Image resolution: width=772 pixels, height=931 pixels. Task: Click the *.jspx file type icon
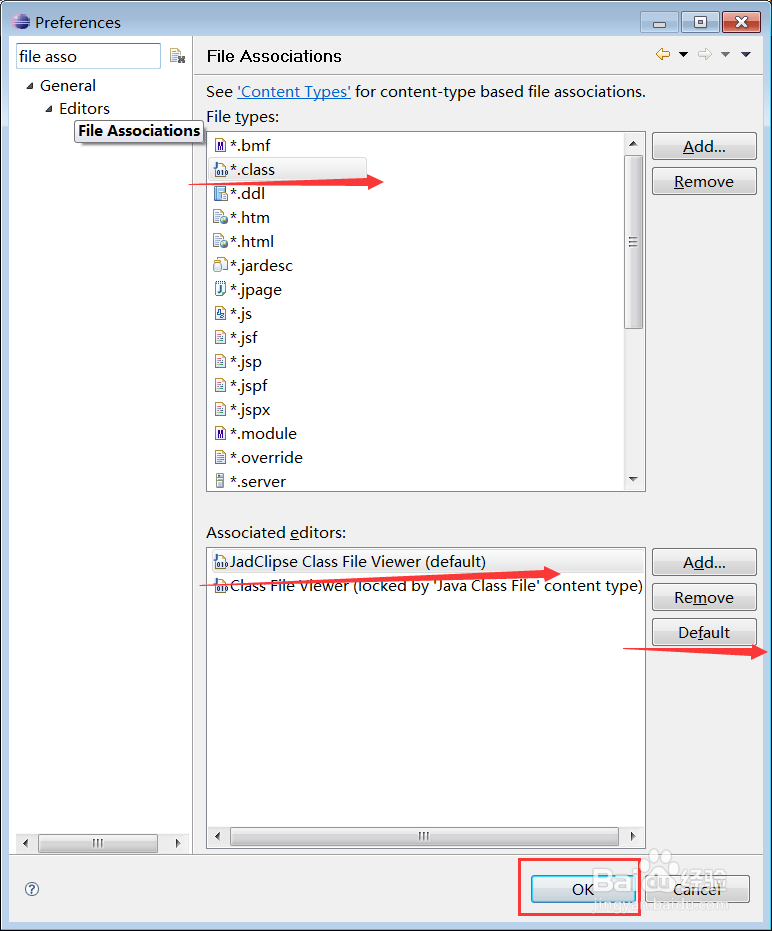point(220,410)
